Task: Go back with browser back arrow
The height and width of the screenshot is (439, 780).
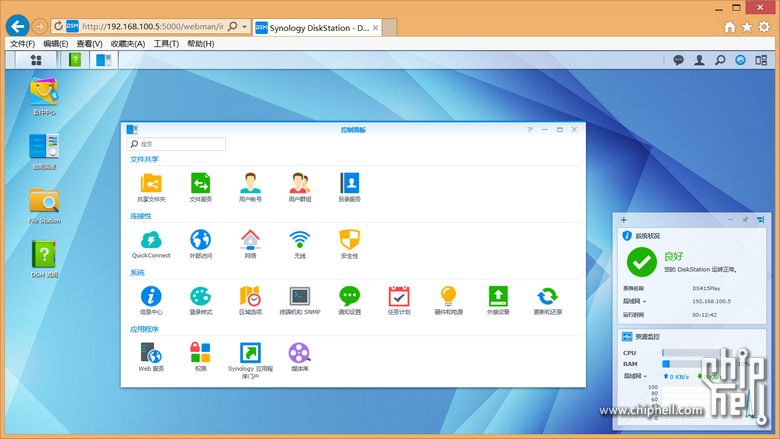Action: coord(17,26)
